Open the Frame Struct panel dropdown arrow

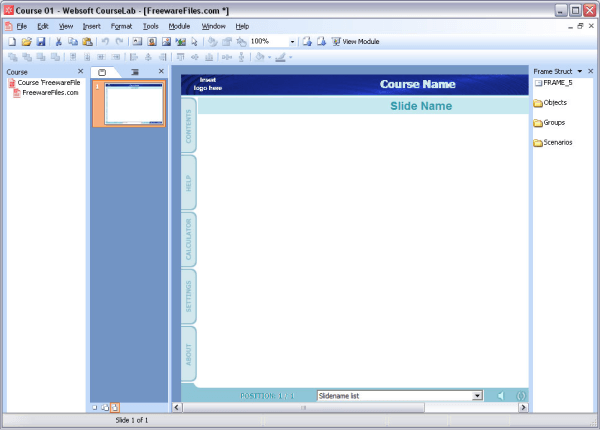point(580,71)
